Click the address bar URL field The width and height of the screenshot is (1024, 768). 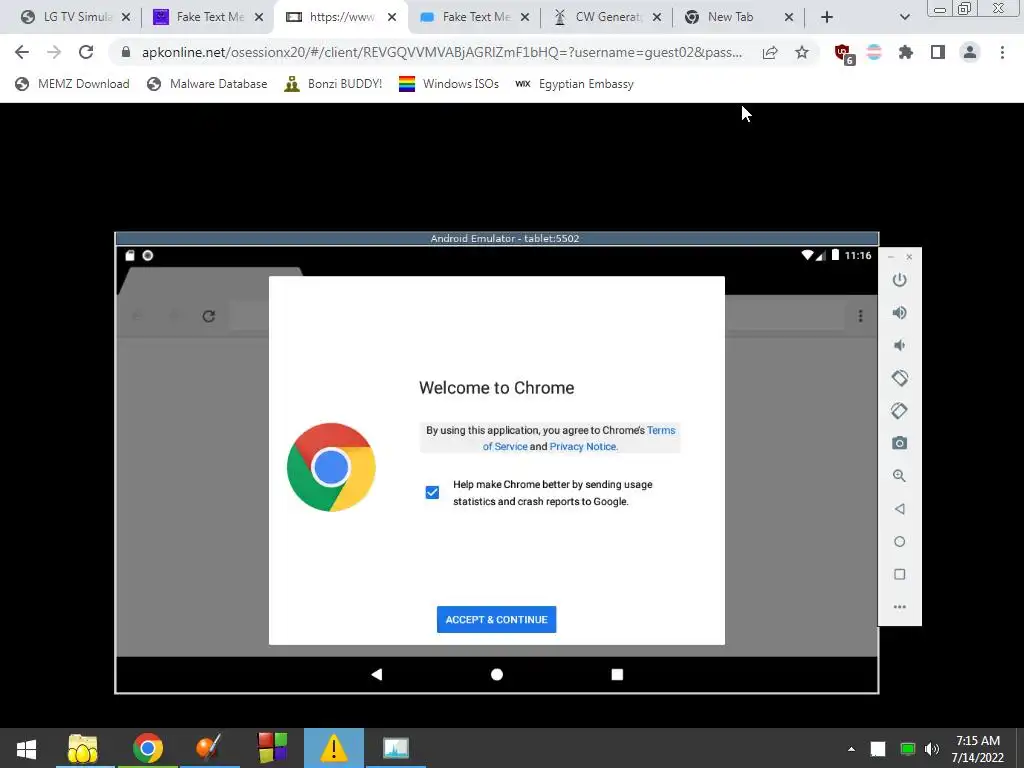(x=441, y=52)
